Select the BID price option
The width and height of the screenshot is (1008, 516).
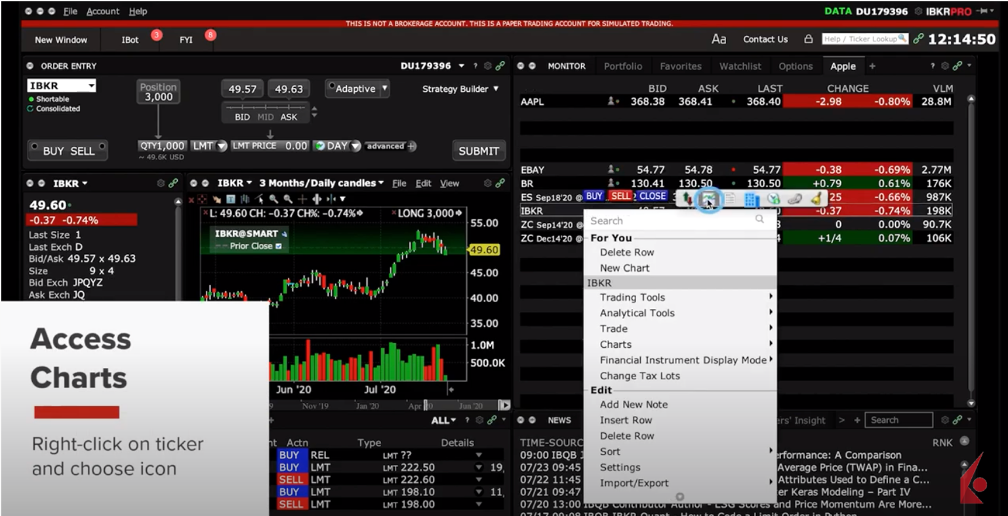tap(242, 117)
